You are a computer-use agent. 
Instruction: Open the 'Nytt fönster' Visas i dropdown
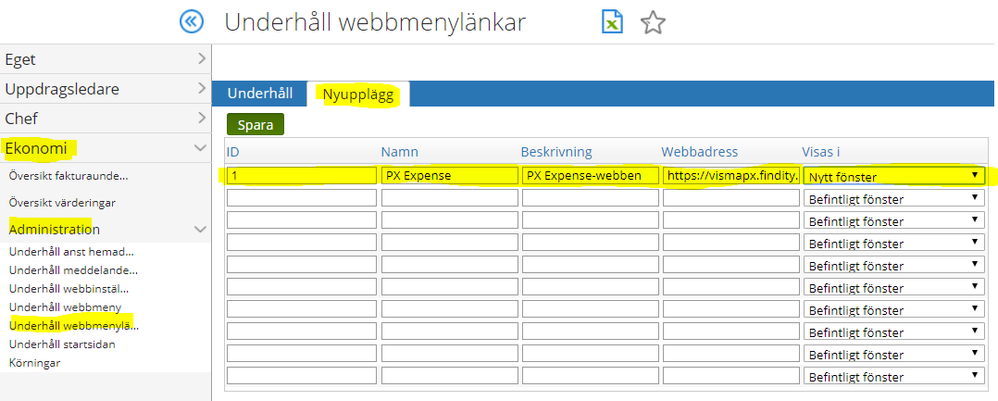894,176
